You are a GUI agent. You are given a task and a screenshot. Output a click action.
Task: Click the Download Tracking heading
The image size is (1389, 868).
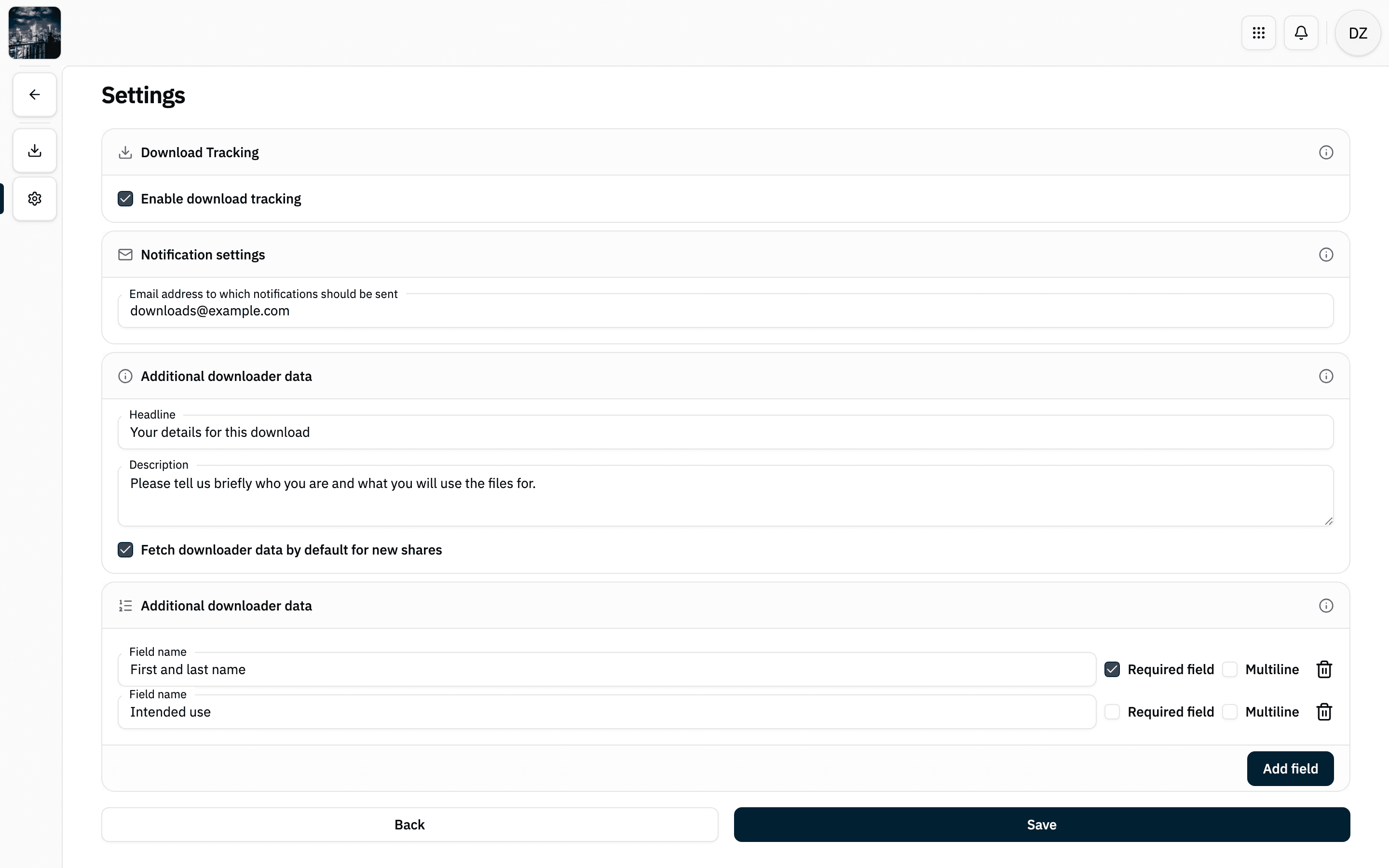200,152
